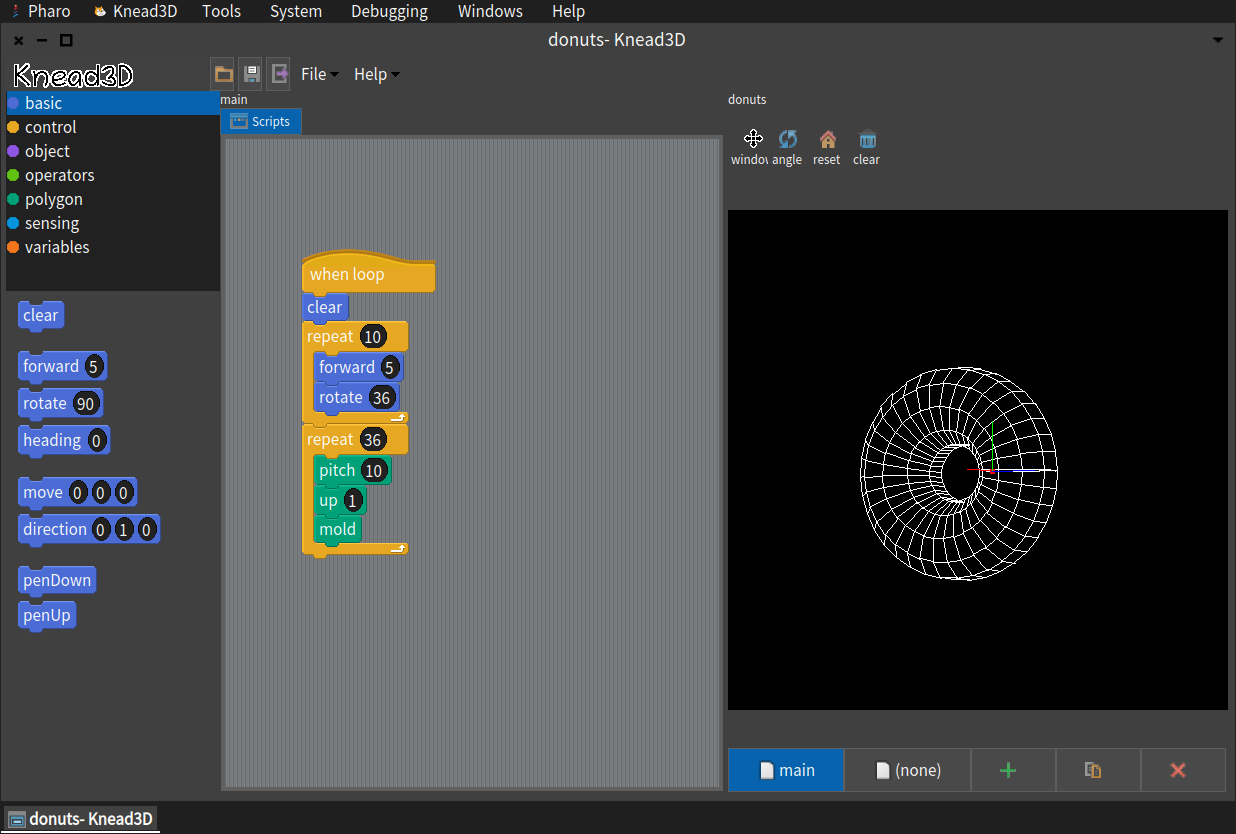Edit the repeat count 10 field

373,337
